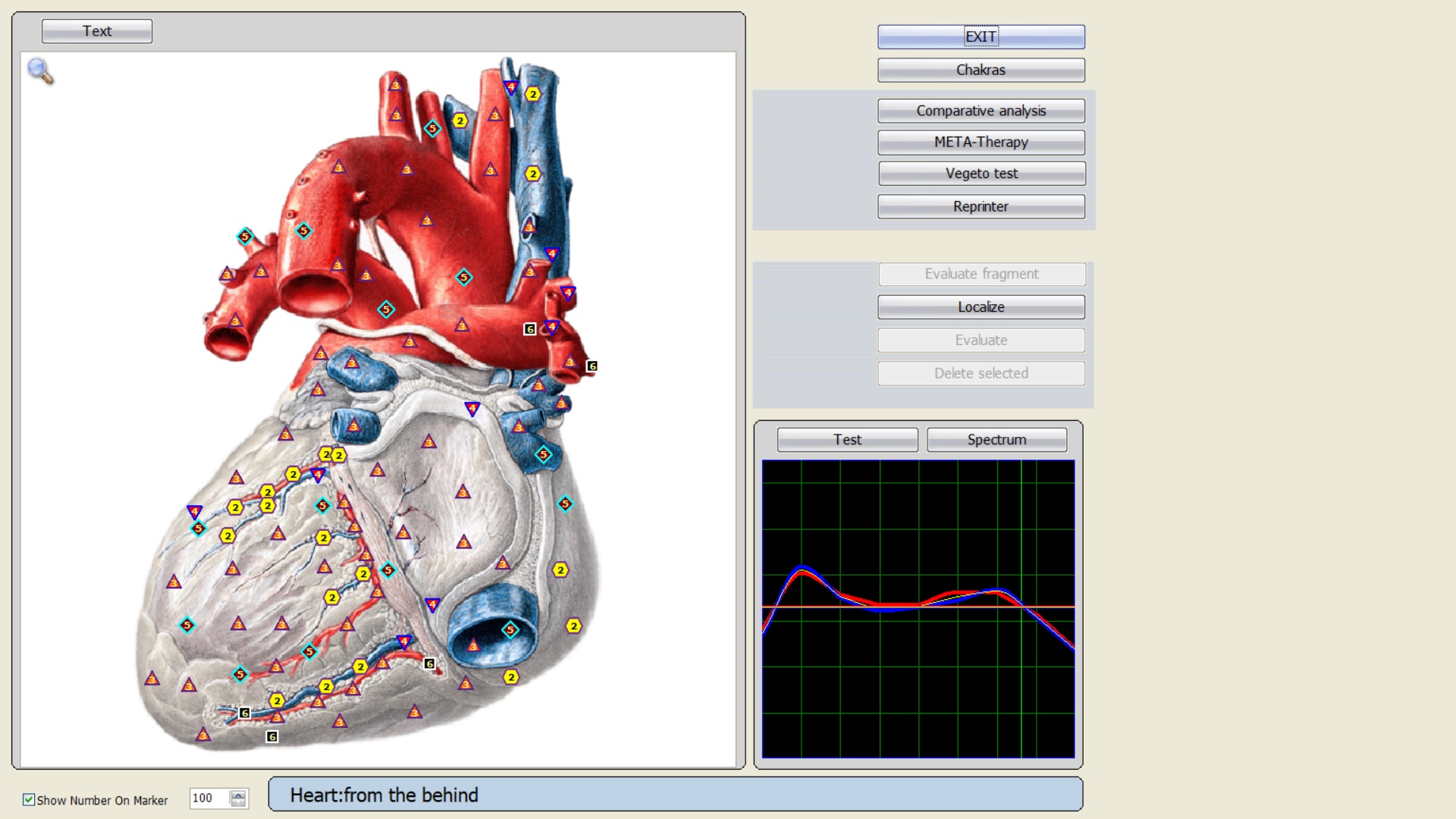
Task: Switch to the Test graph view
Action: tap(847, 440)
